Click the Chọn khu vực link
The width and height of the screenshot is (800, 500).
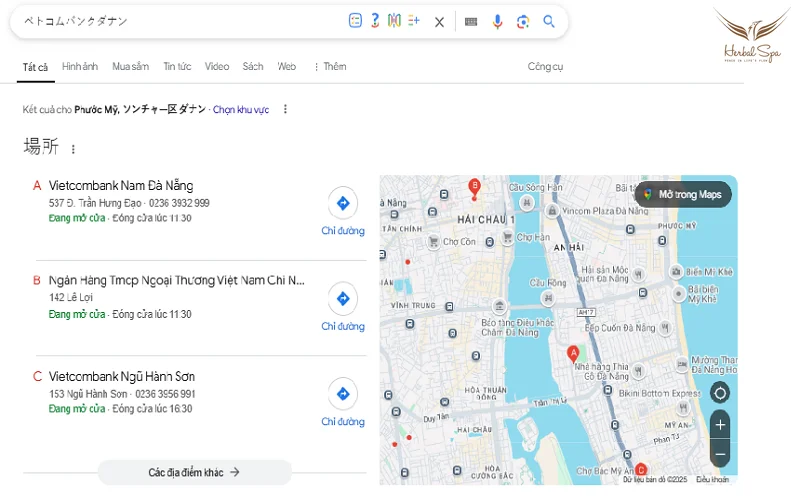(x=241, y=109)
